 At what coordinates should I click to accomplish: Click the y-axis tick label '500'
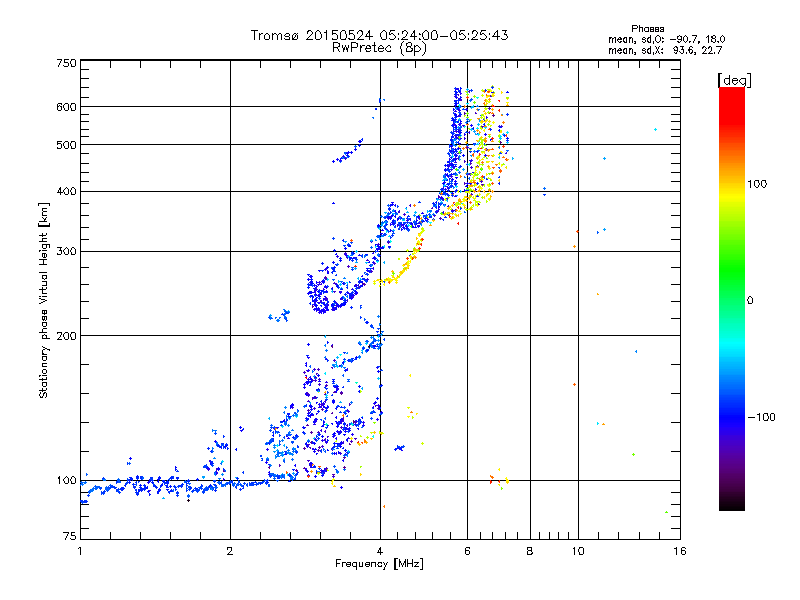[x=67, y=145]
